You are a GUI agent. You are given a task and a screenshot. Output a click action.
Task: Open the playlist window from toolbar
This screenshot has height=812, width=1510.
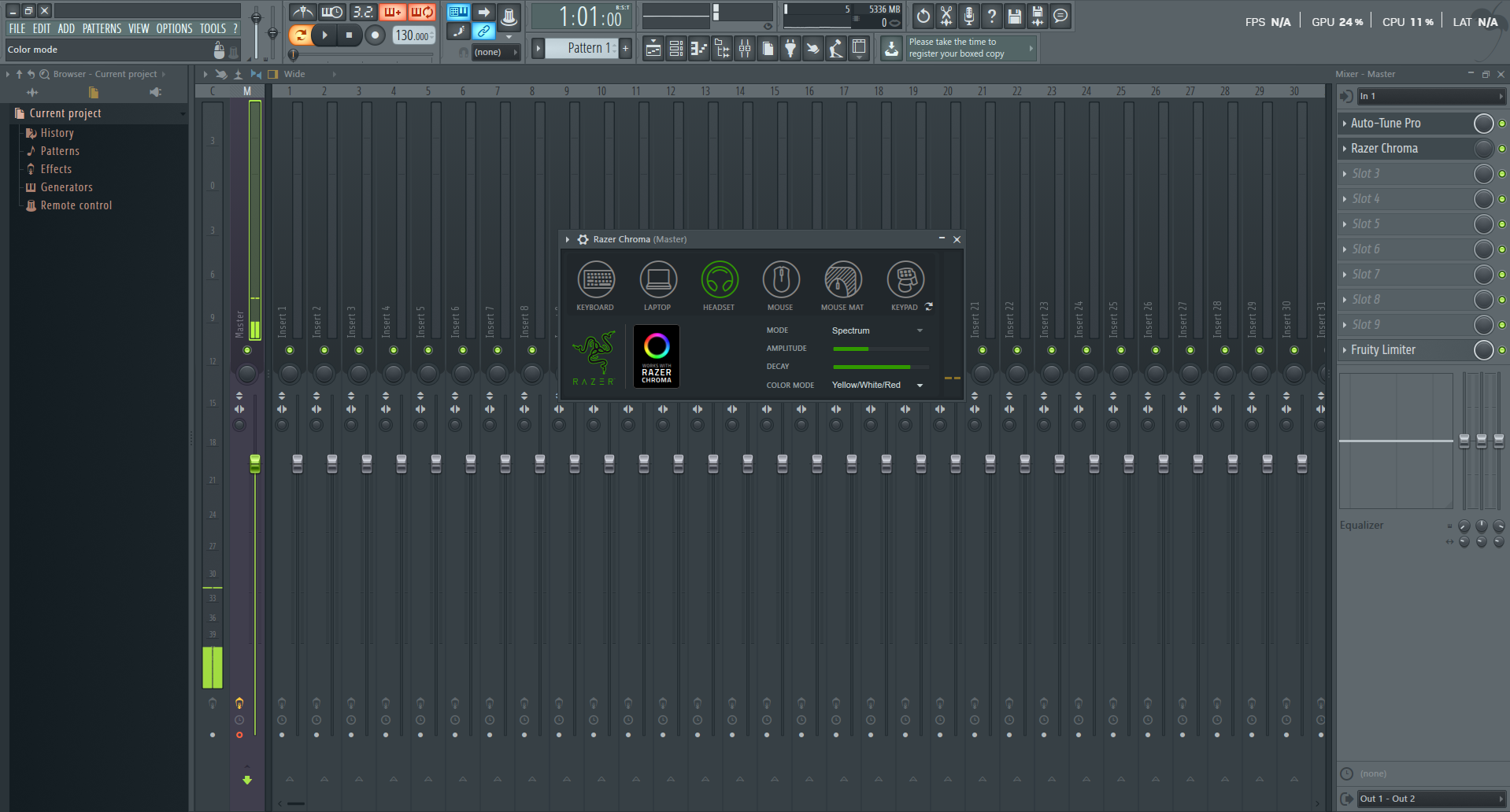click(x=653, y=49)
